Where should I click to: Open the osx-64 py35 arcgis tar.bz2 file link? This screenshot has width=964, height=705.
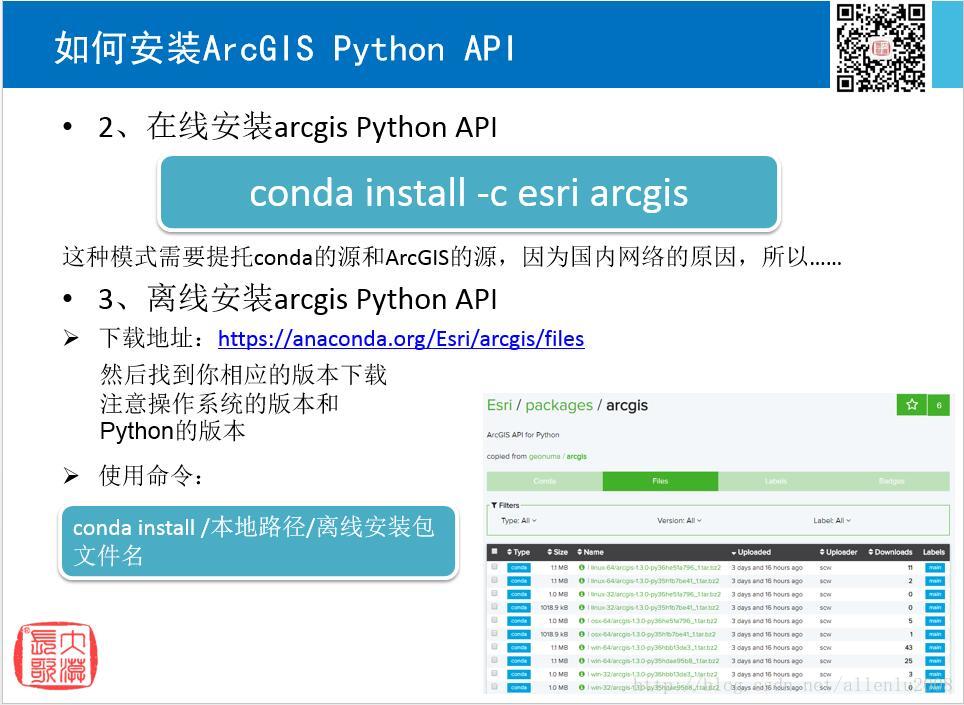pos(651,634)
